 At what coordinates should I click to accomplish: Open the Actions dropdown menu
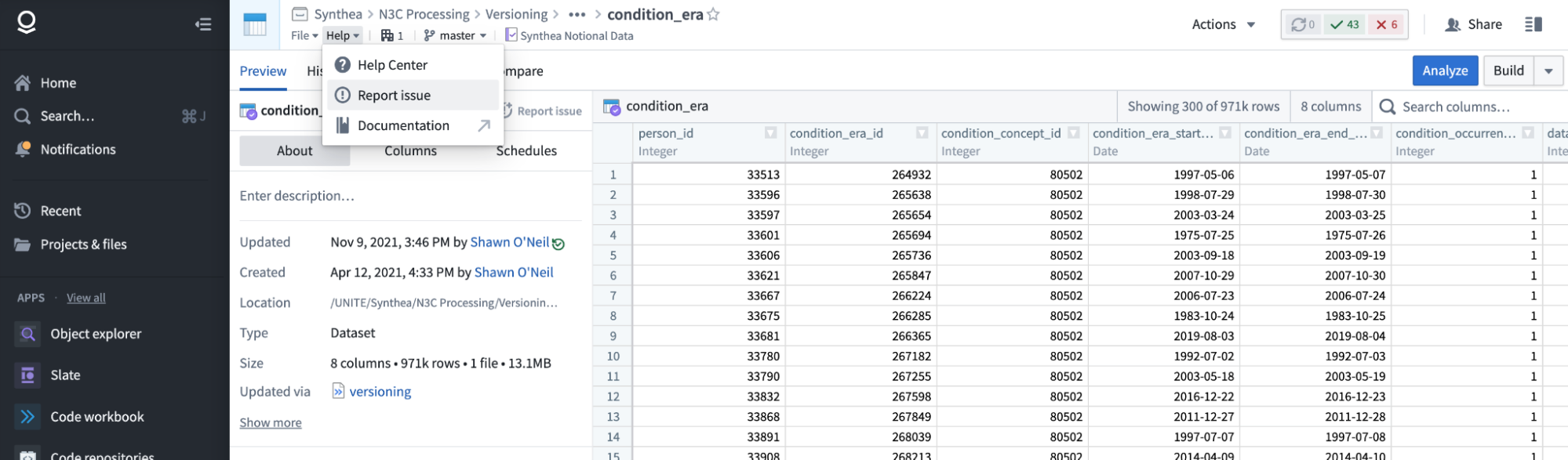pyautogui.click(x=1223, y=24)
